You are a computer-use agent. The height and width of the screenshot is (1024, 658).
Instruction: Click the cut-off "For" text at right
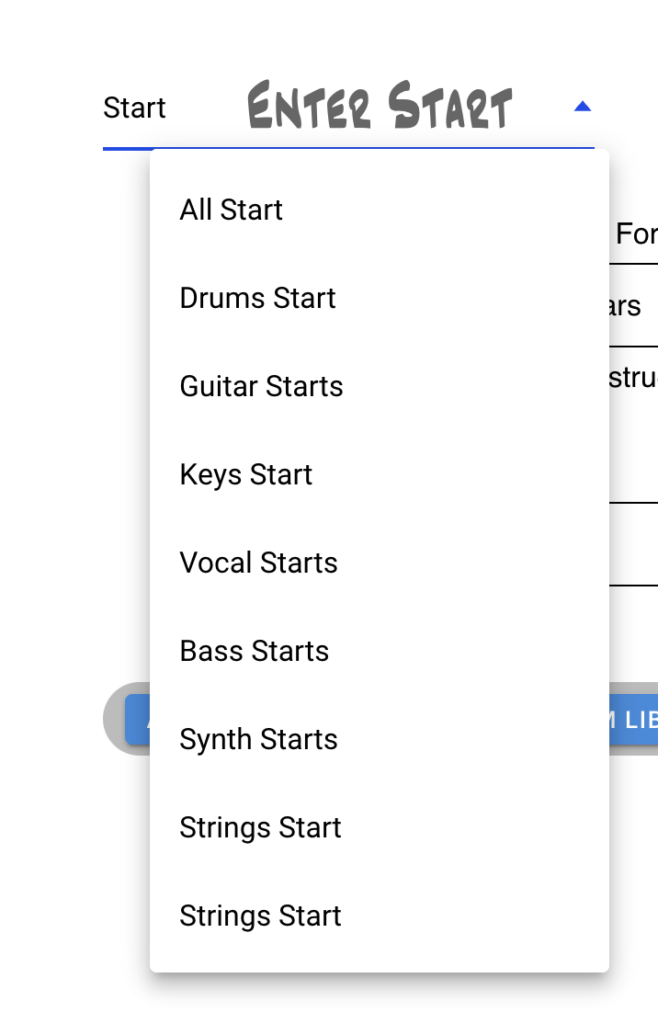(635, 234)
